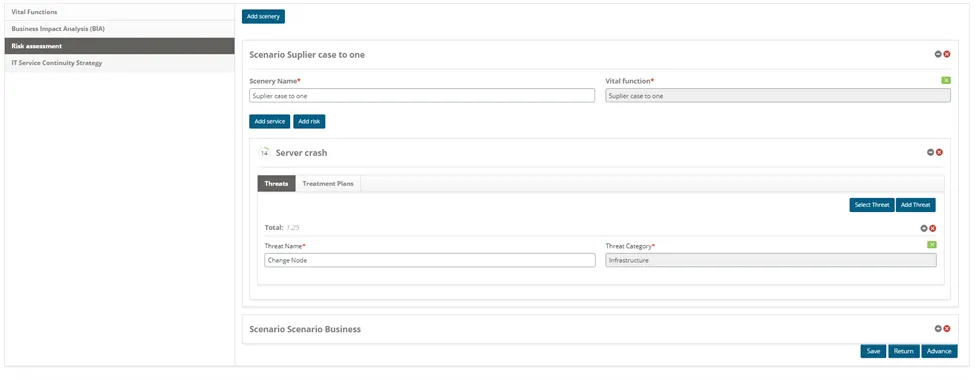
Task: Click the Total 1.25 value
Action: pyautogui.click(x=293, y=228)
